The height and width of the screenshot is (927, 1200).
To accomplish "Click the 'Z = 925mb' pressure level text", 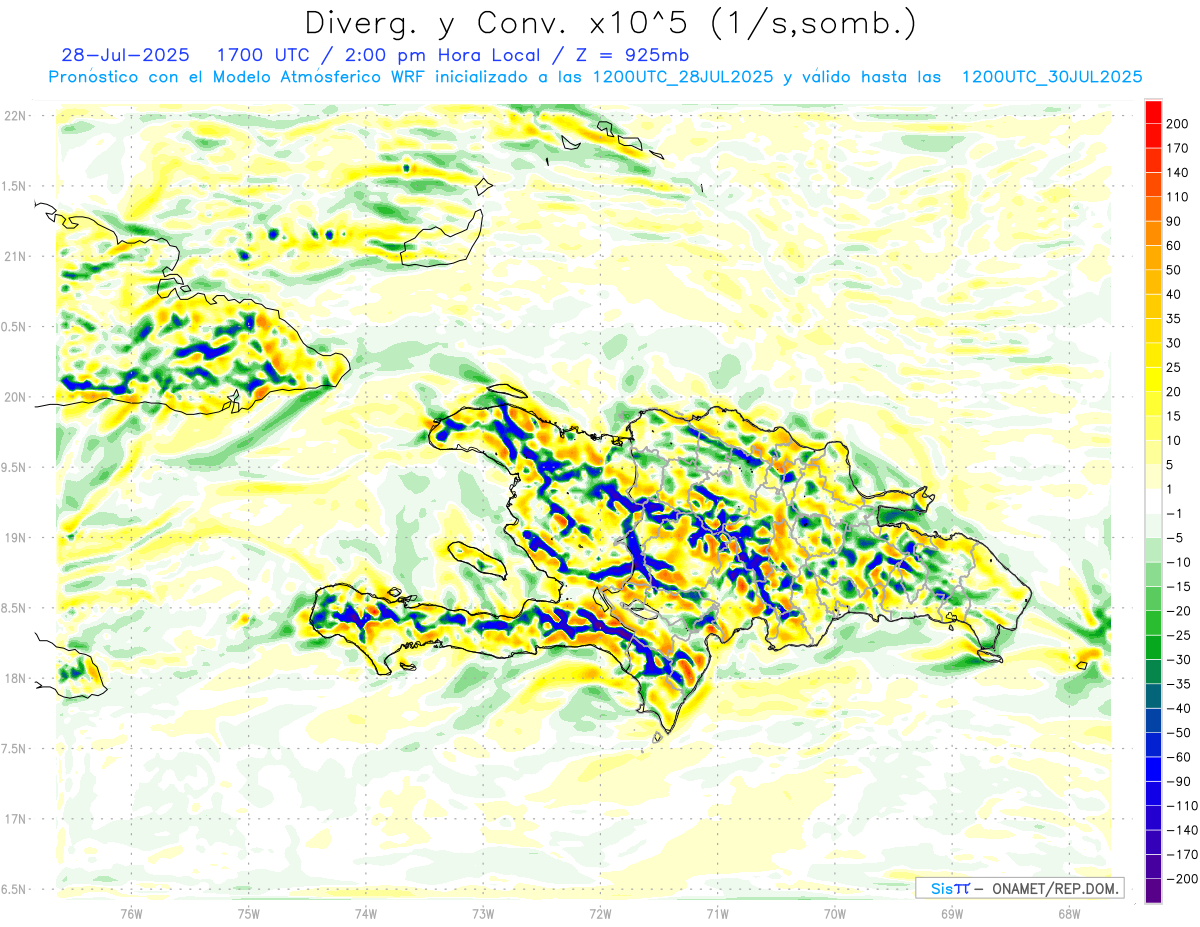I will pyautogui.click(x=632, y=54).
